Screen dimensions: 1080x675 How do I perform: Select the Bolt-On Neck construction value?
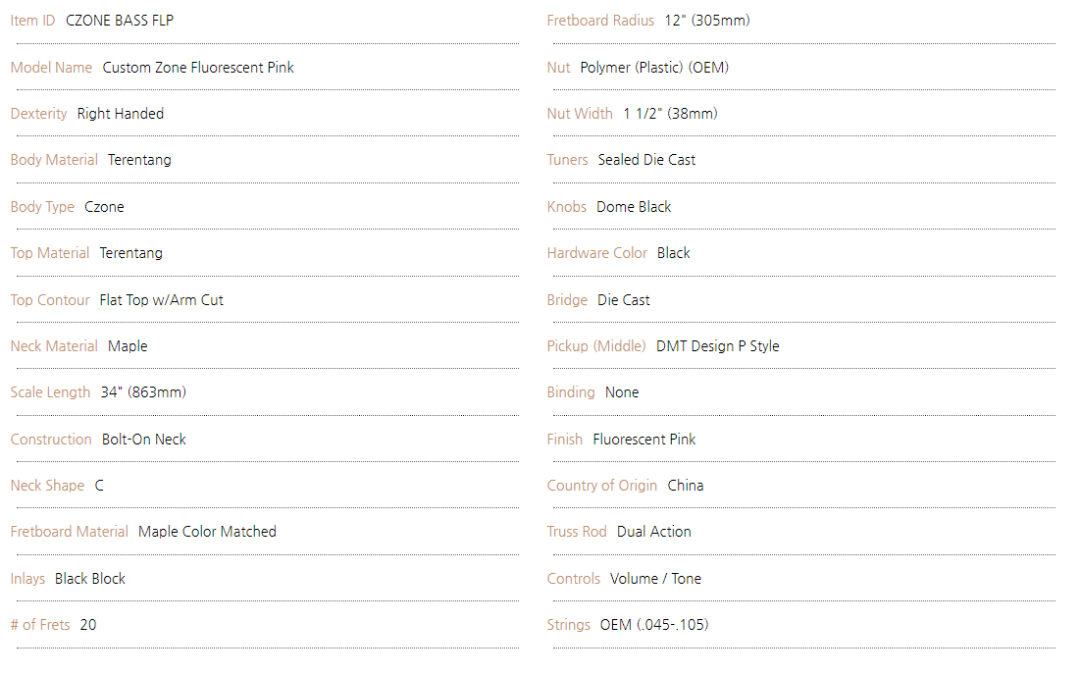[x=144, y=439]
